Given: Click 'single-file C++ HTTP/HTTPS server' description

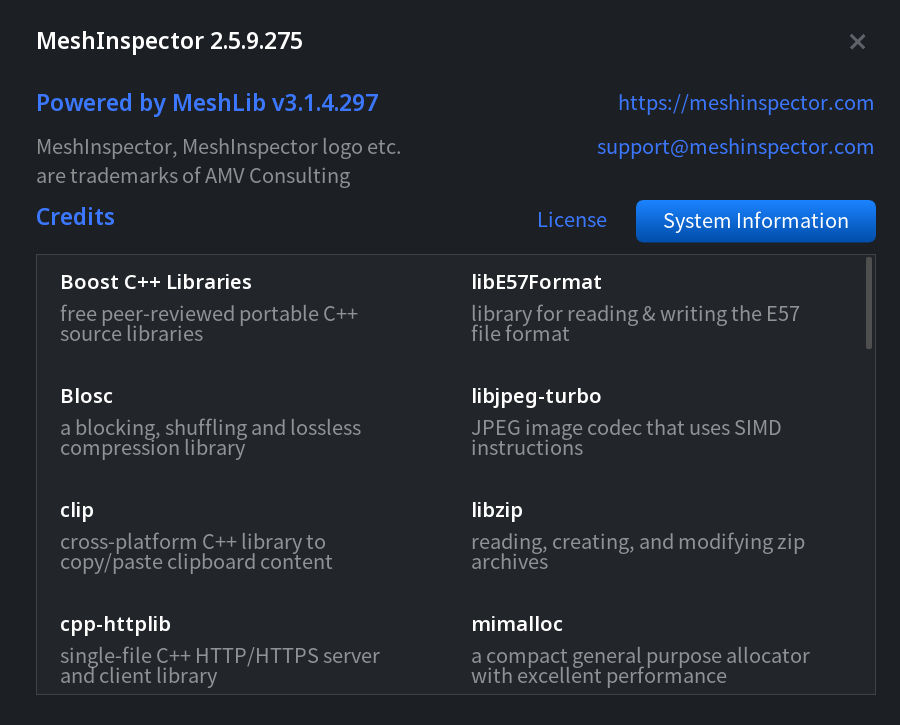Looking at the screenshot, I should click(x=220, y=656).
